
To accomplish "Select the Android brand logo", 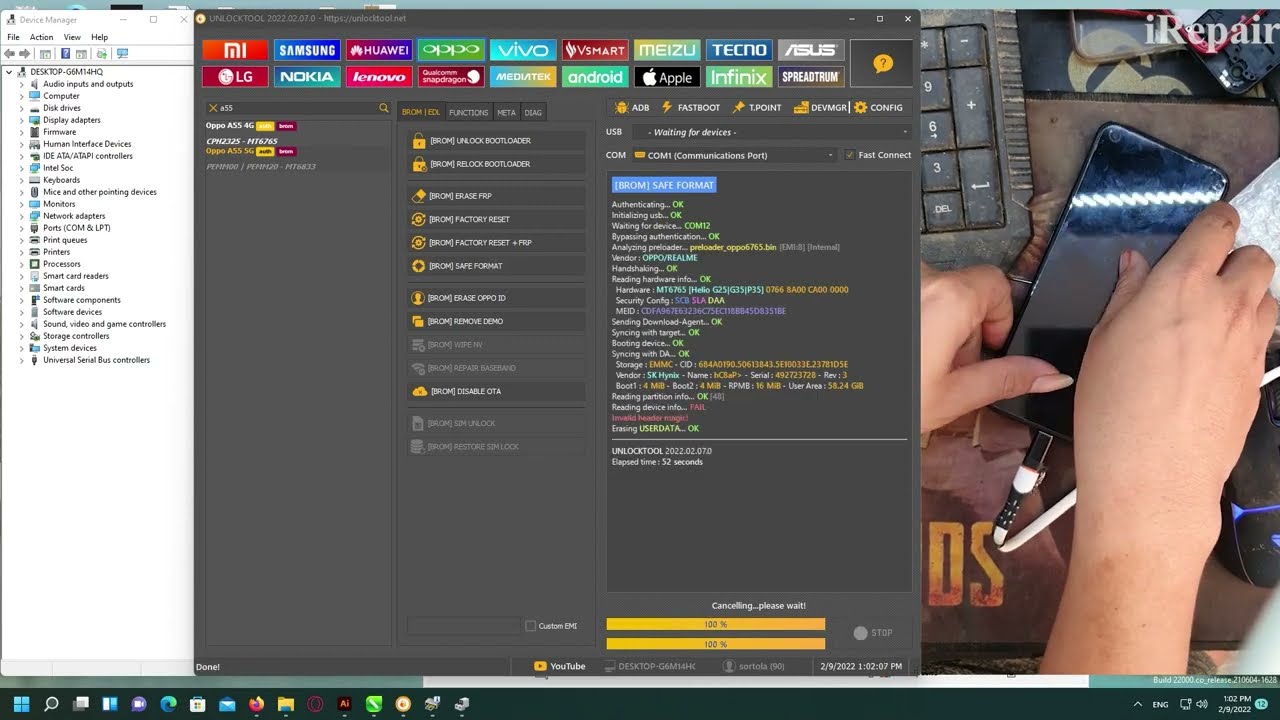I will 595,77.
